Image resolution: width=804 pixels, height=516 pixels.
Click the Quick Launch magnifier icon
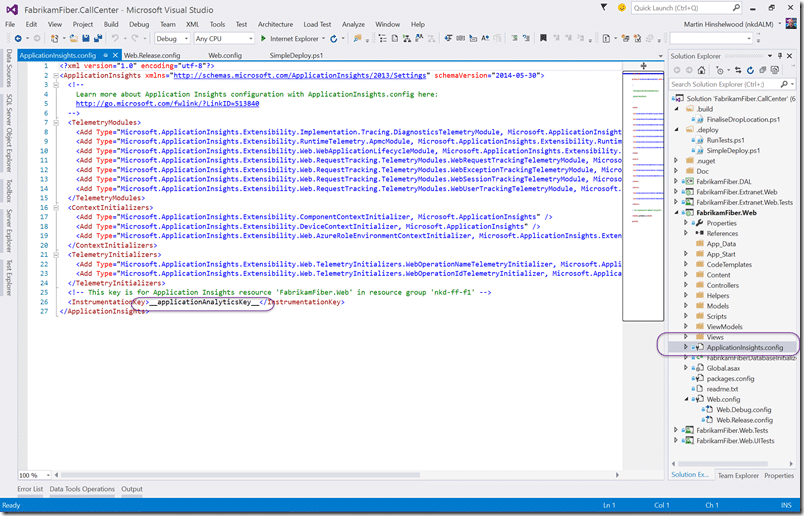click(736, 8)
